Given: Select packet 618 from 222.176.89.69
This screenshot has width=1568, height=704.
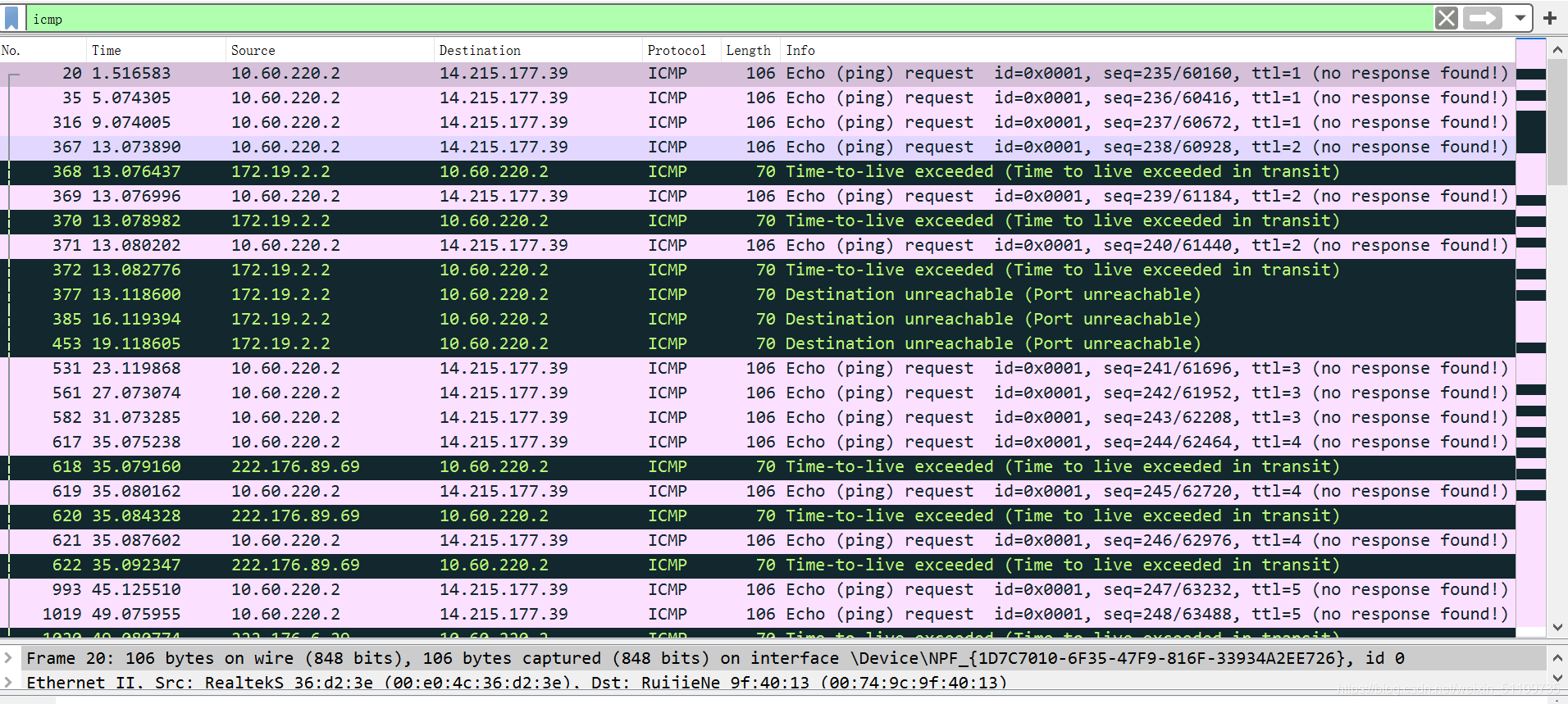Looking at the screenshot, I should coord(758,467).
